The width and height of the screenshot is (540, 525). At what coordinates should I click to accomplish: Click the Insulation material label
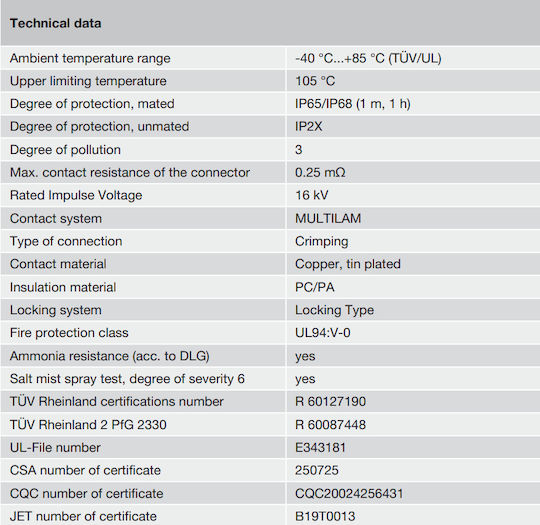tap(63, 287)
